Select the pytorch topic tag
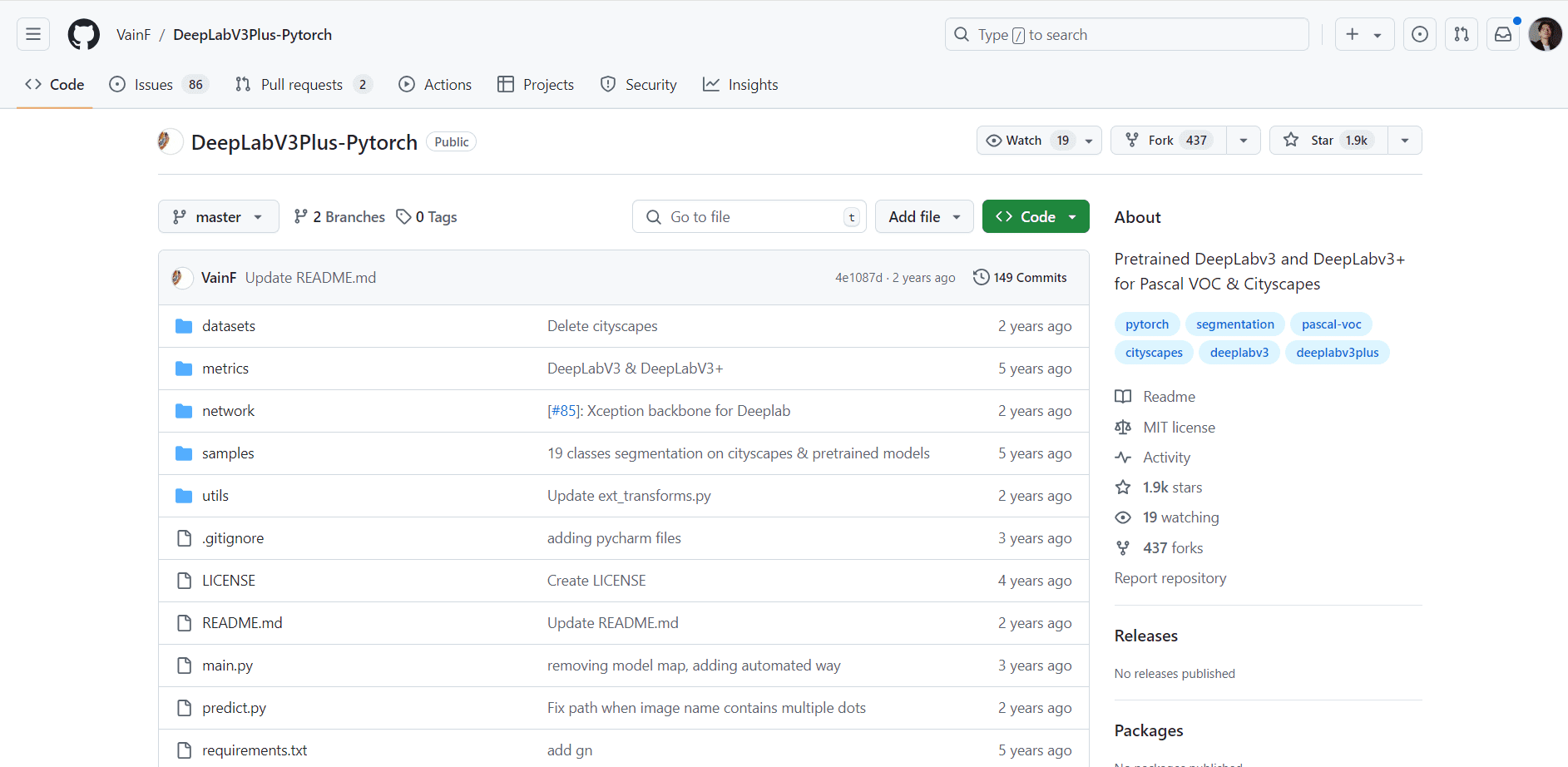The height and width of the screenshot is (767, 1568). pos(1146,324)
